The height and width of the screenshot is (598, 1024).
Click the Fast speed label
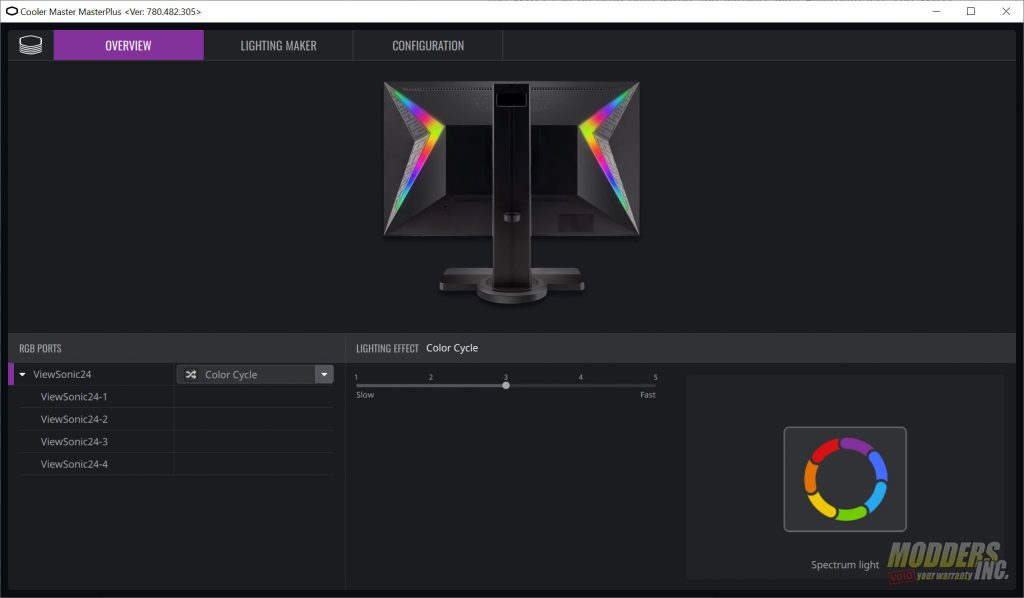pyautogui.click(x=648, y=395)
